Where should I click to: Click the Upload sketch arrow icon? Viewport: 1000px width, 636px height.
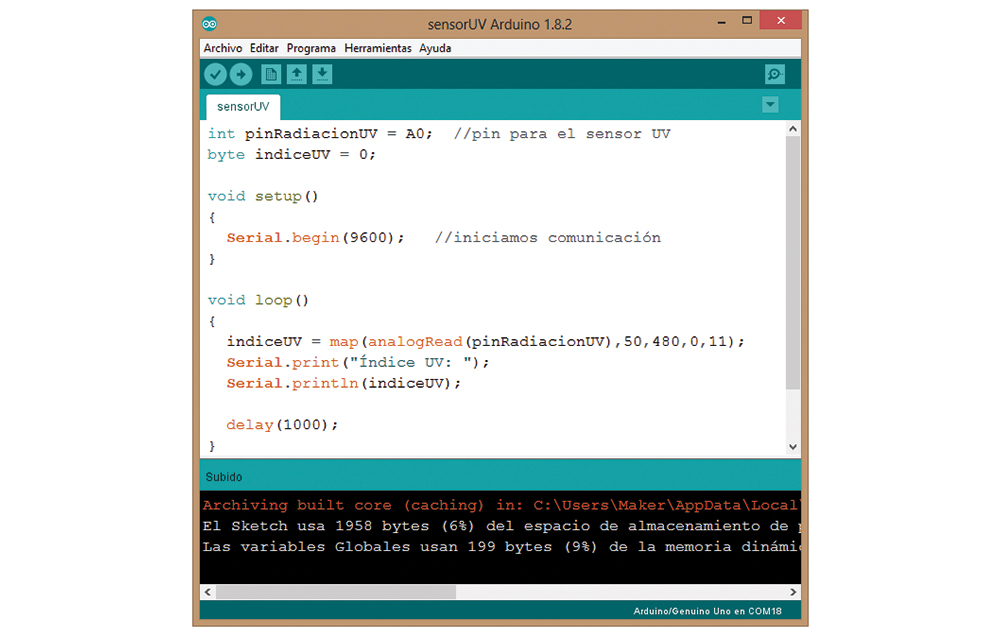(241, 74)
